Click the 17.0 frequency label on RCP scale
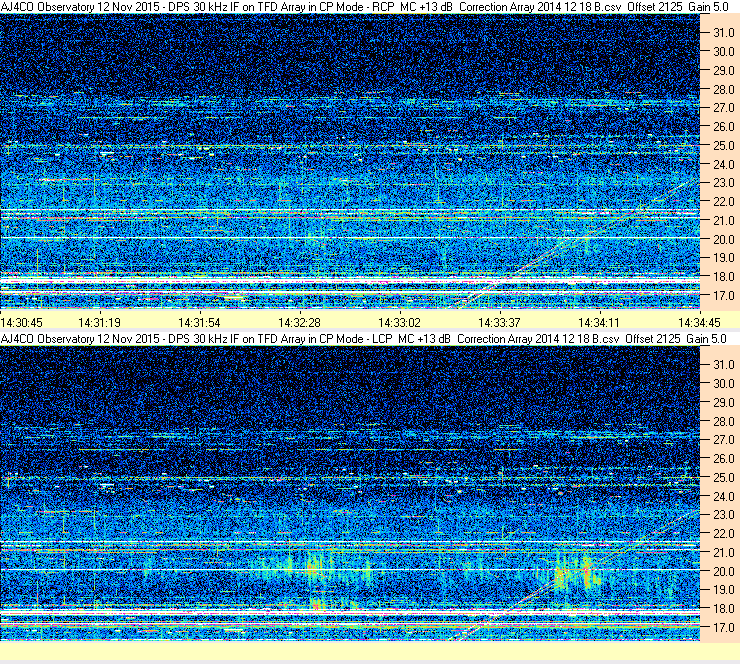This screenshot has height=664, width=740. 723,295
